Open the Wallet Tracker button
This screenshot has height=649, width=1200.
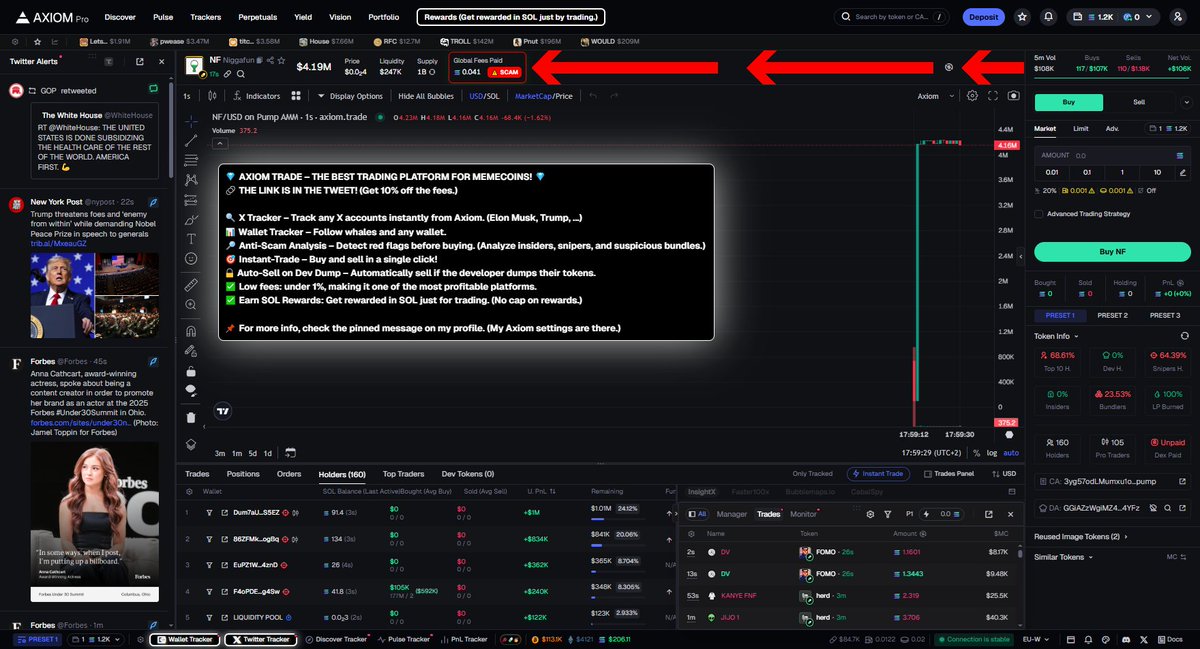[183, 639]
